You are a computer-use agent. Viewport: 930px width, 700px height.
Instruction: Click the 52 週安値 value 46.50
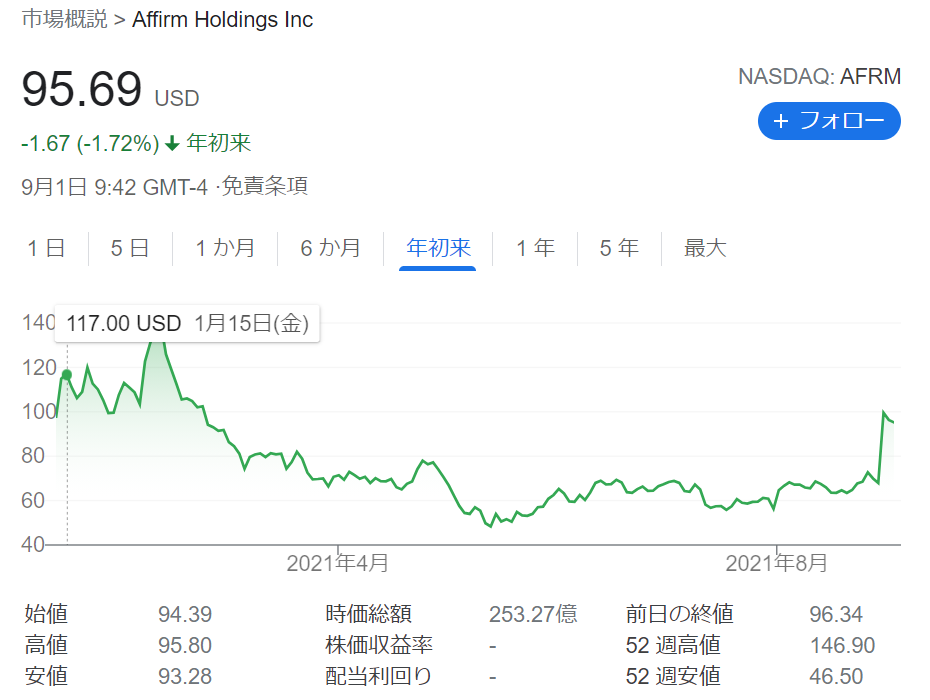point(836,676)
